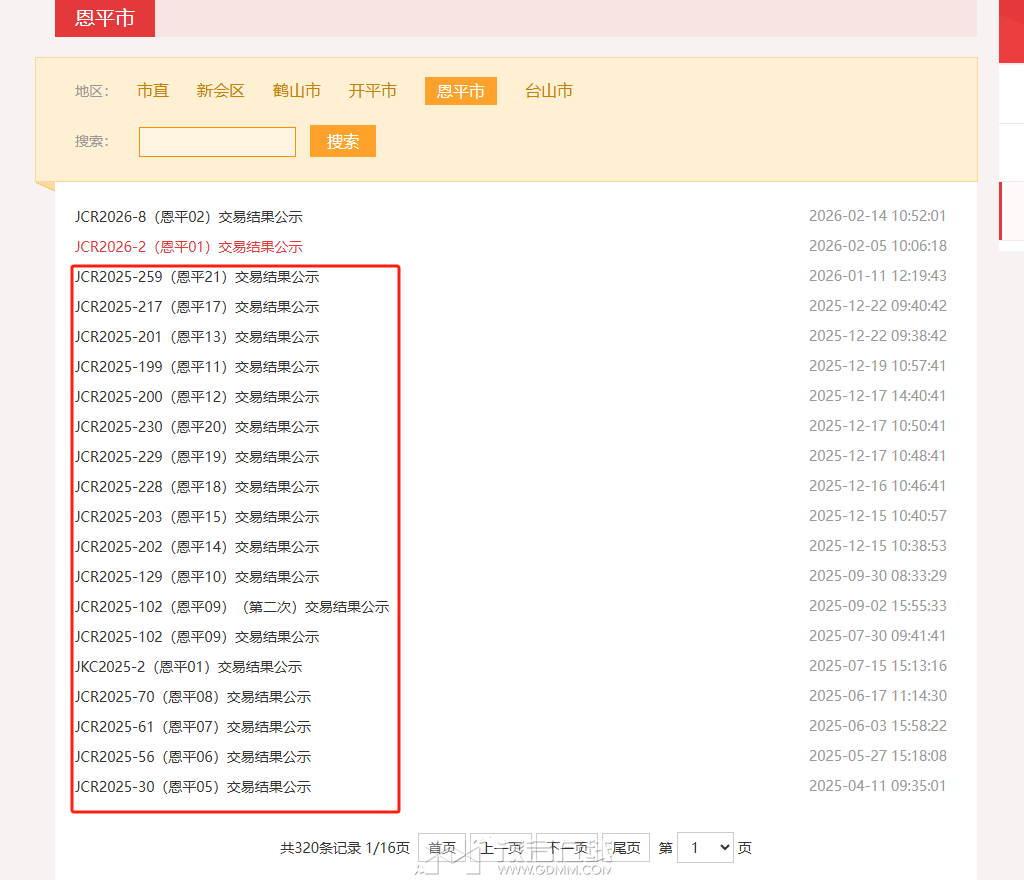Switch to the 台山市 region tab
The image size is (1024, 880).
pos(548,90)
